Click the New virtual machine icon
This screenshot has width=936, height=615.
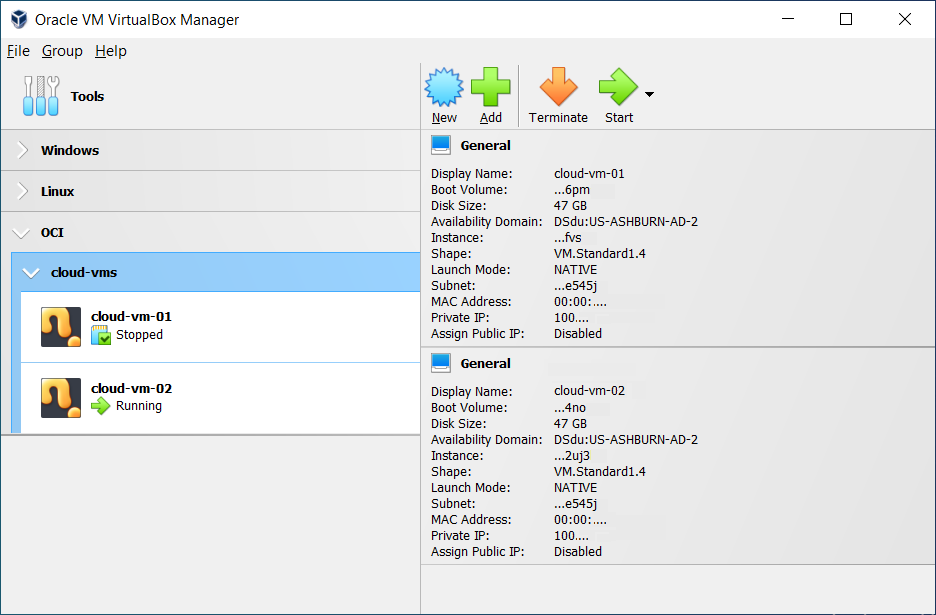point(443,88)
